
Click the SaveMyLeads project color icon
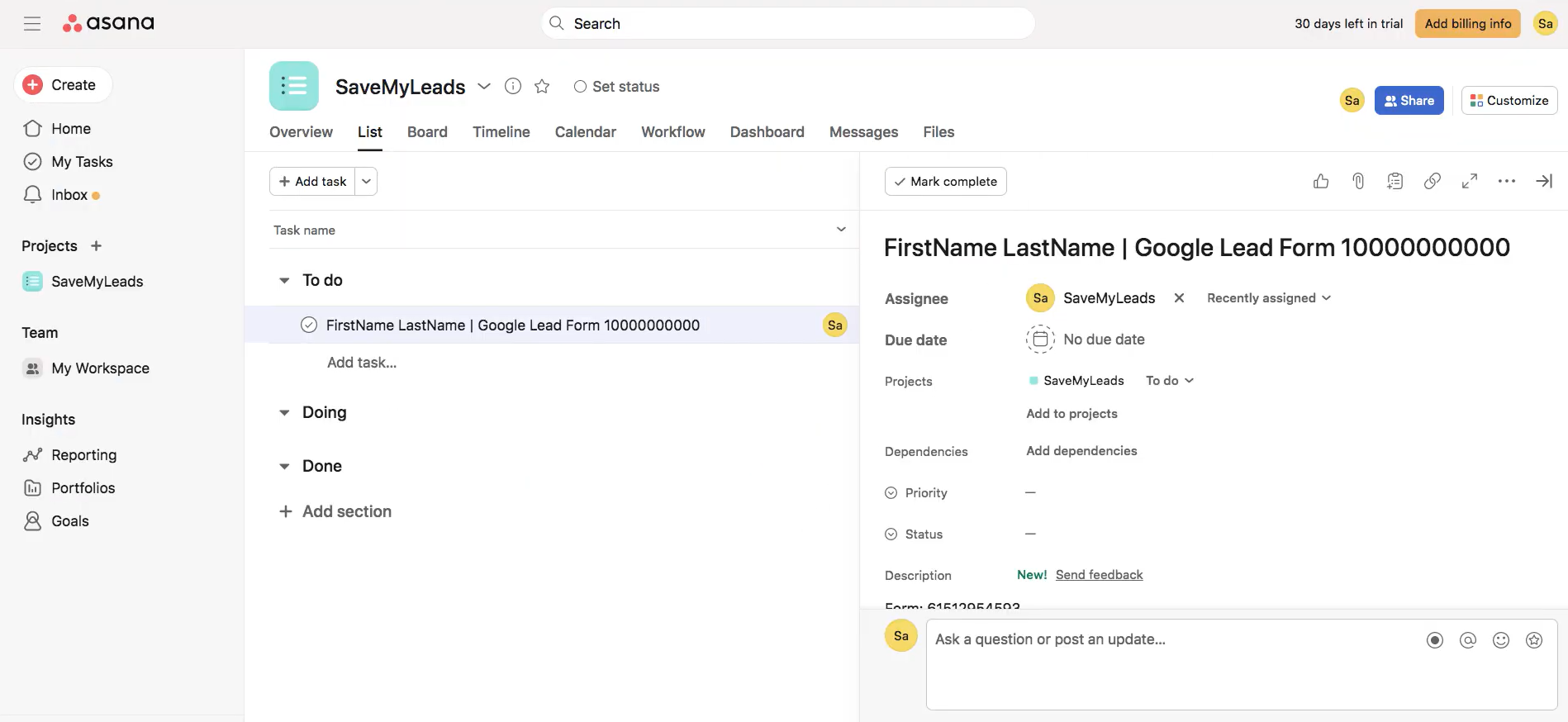pos(294,86)
